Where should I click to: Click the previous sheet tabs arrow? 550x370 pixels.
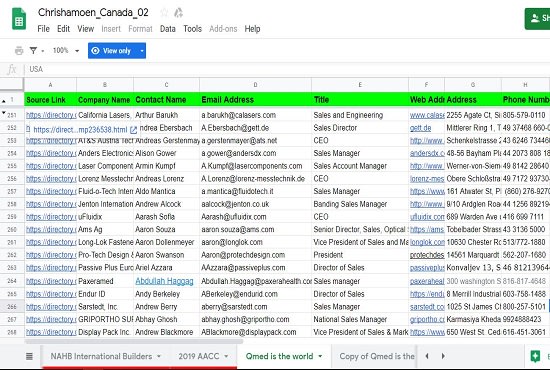427,356
